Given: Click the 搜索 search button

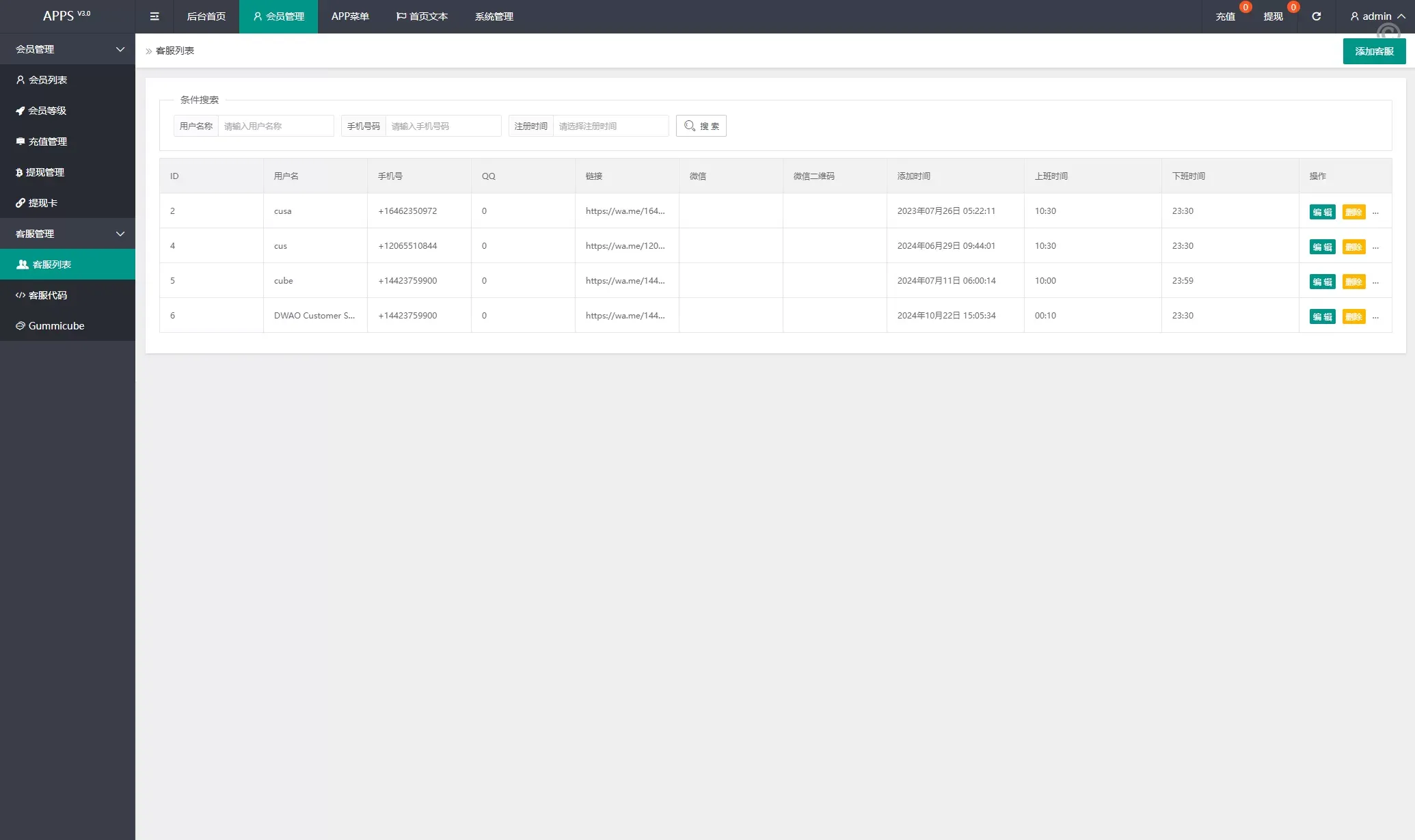Looking at the screenshot, I should pyautogui.click(x=701, y=126).
